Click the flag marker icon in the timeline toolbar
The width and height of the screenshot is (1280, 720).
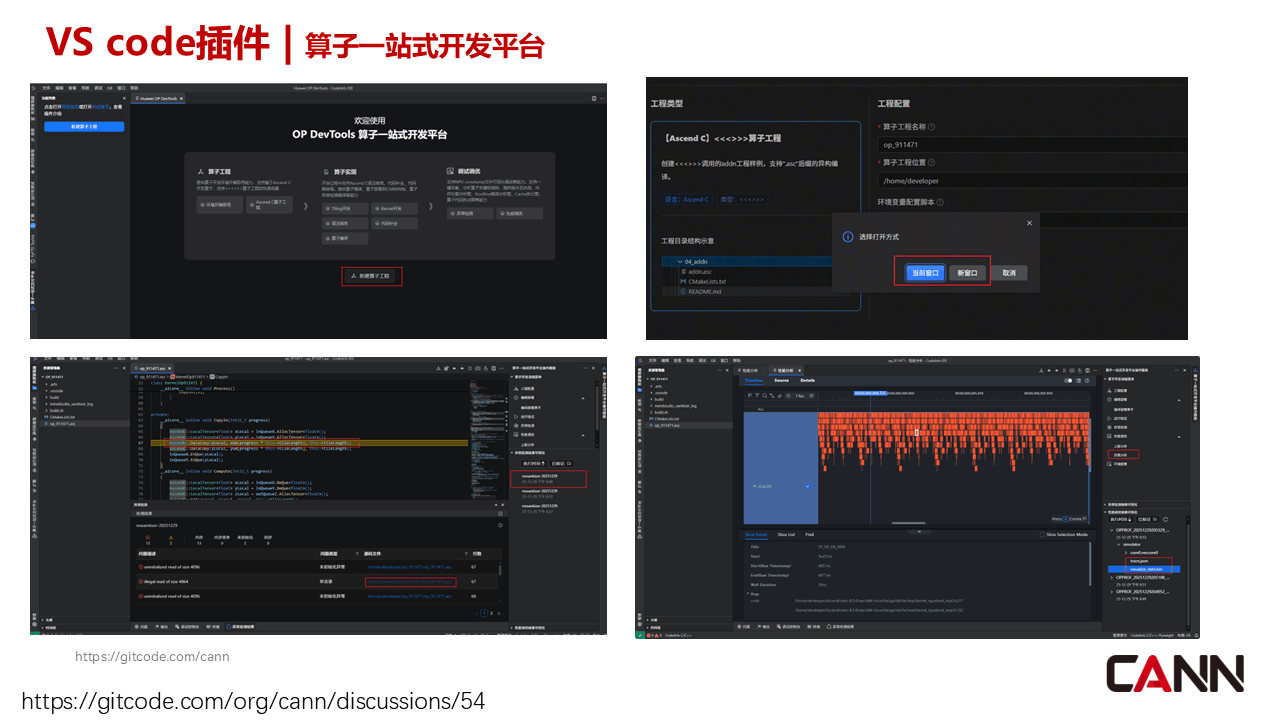pos(750,396)
